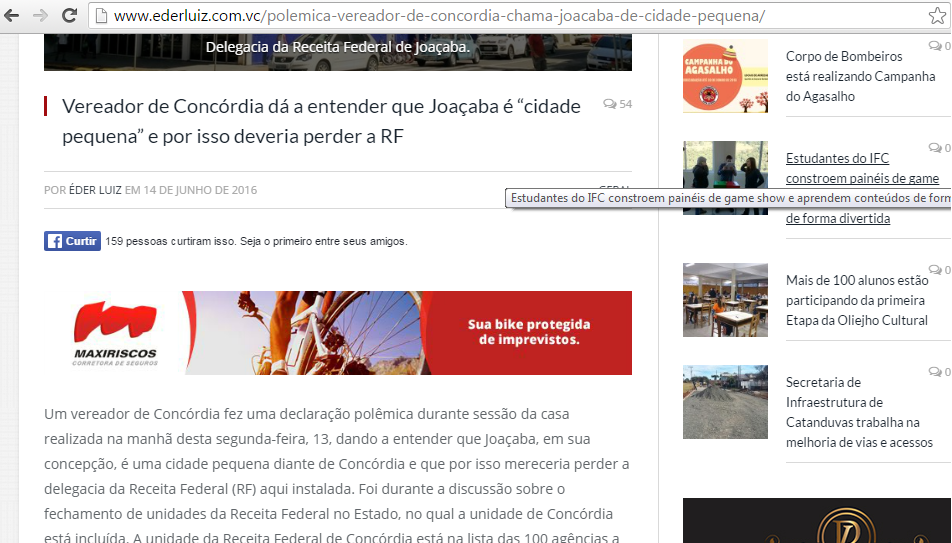The image size is (952, 543).
Task: Reload the page with refresh icon
Action: tap(69, 16)
